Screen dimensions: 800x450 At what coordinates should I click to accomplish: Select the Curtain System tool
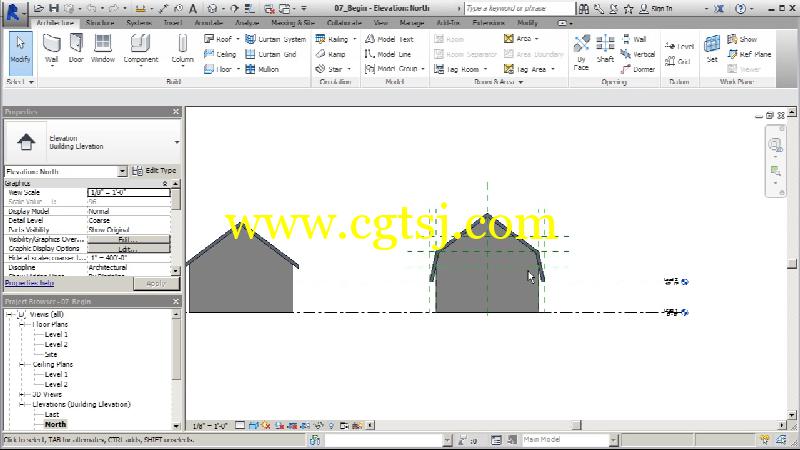point(276,39)
